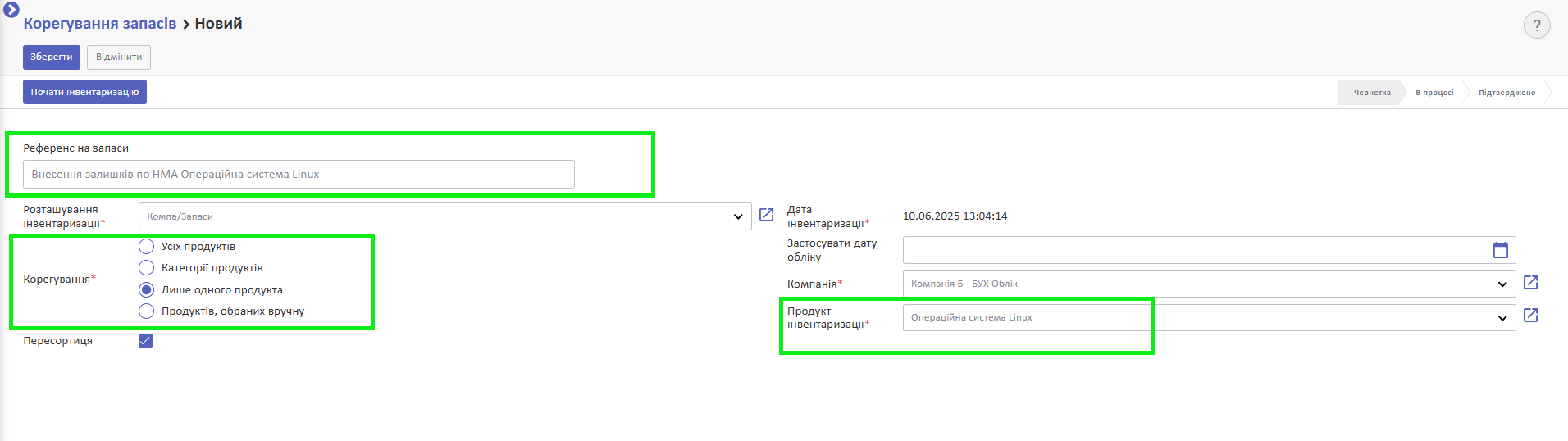Open external link next to Продукт інвентаризації
This screenshot has width=1568, height=441.
pos(1530,316)
